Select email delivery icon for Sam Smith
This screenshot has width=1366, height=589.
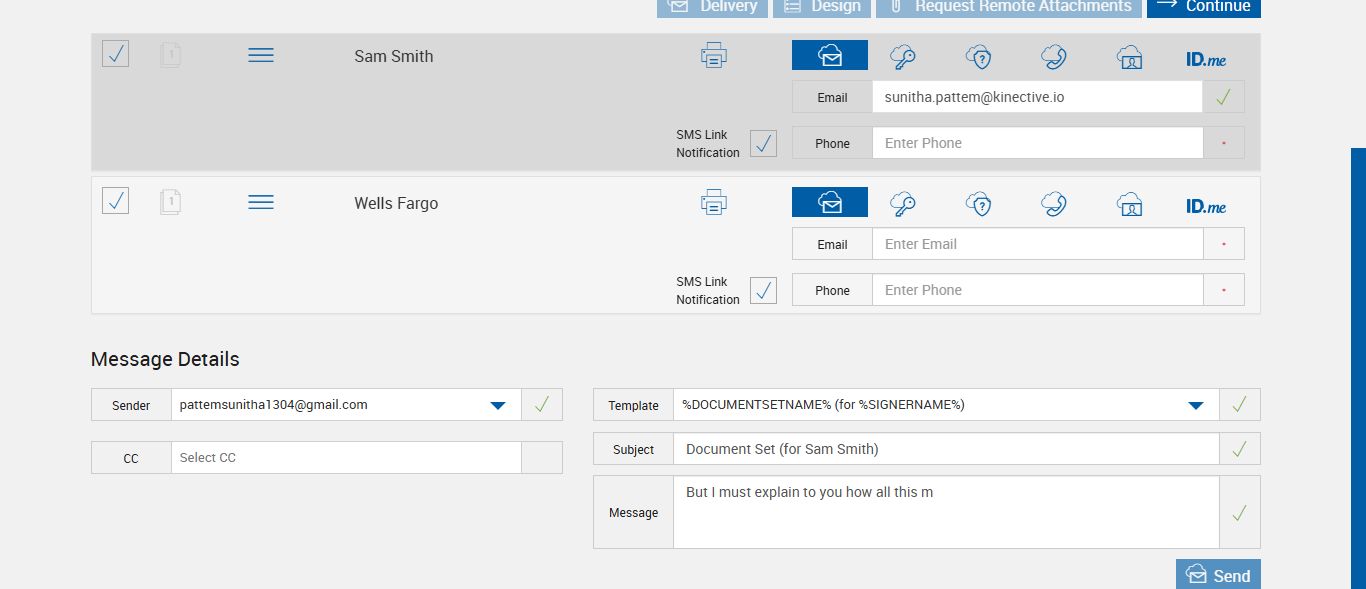[x=830, y=56]
